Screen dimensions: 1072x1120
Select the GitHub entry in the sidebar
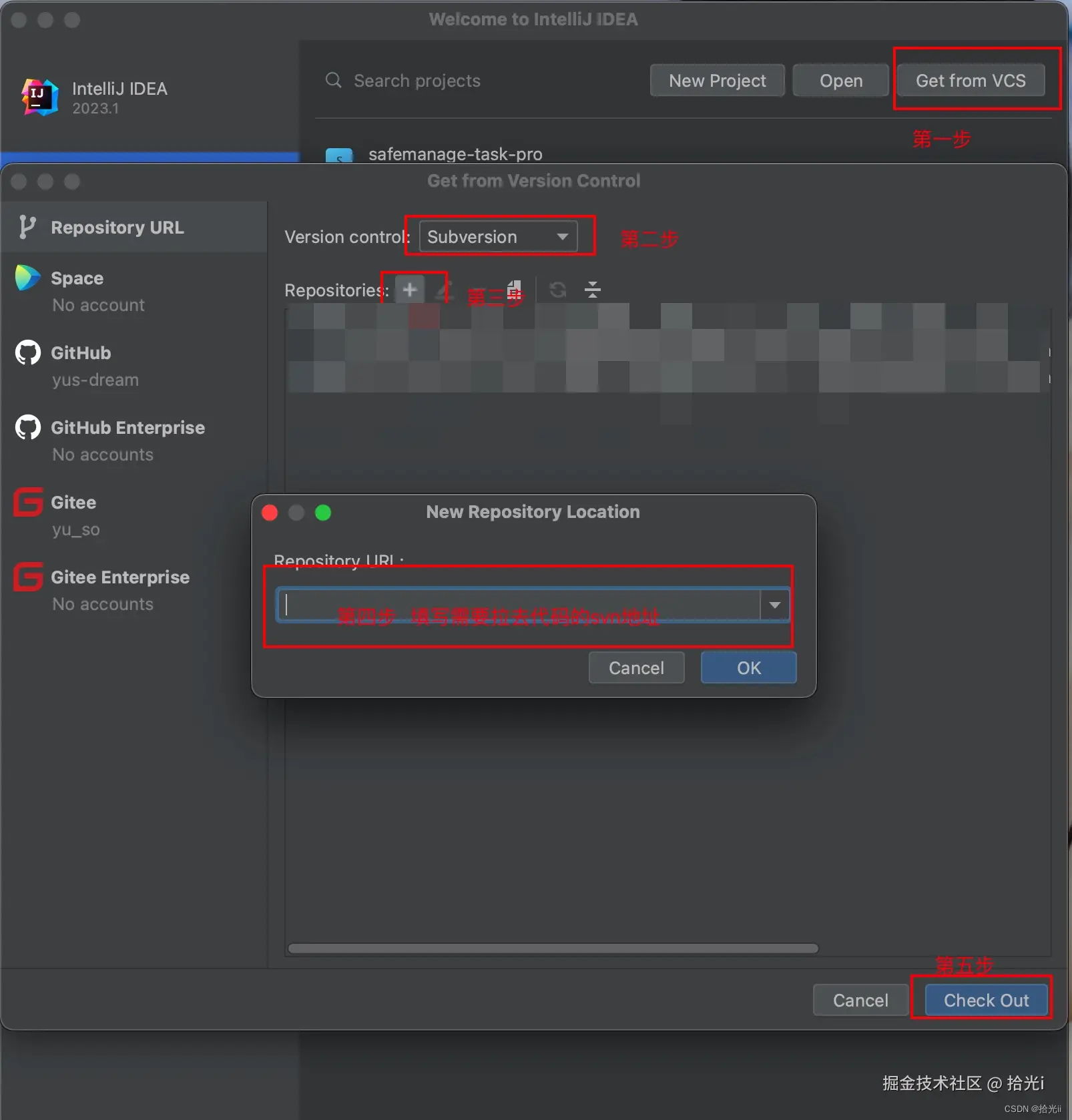134,366
